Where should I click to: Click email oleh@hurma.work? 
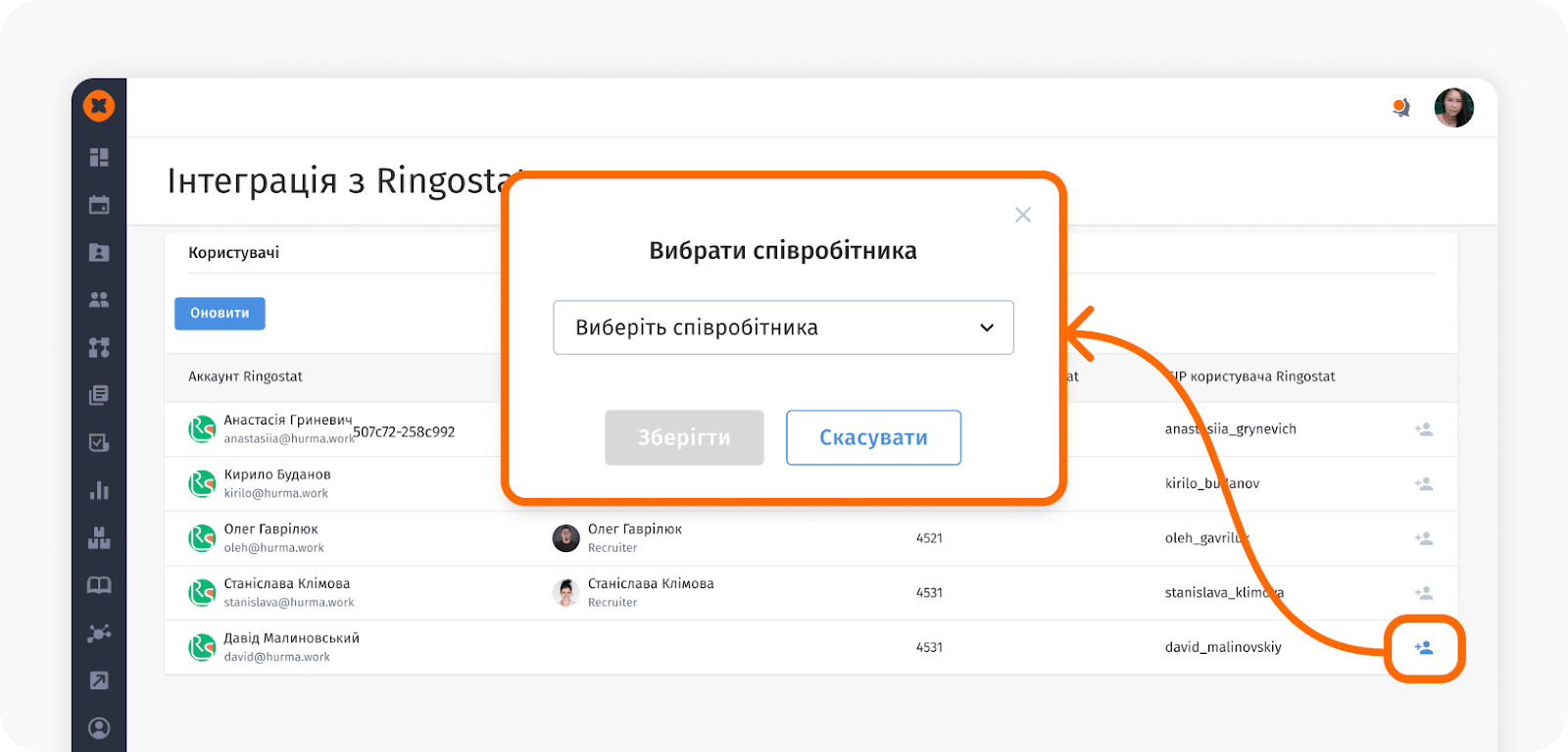[273, 548]
